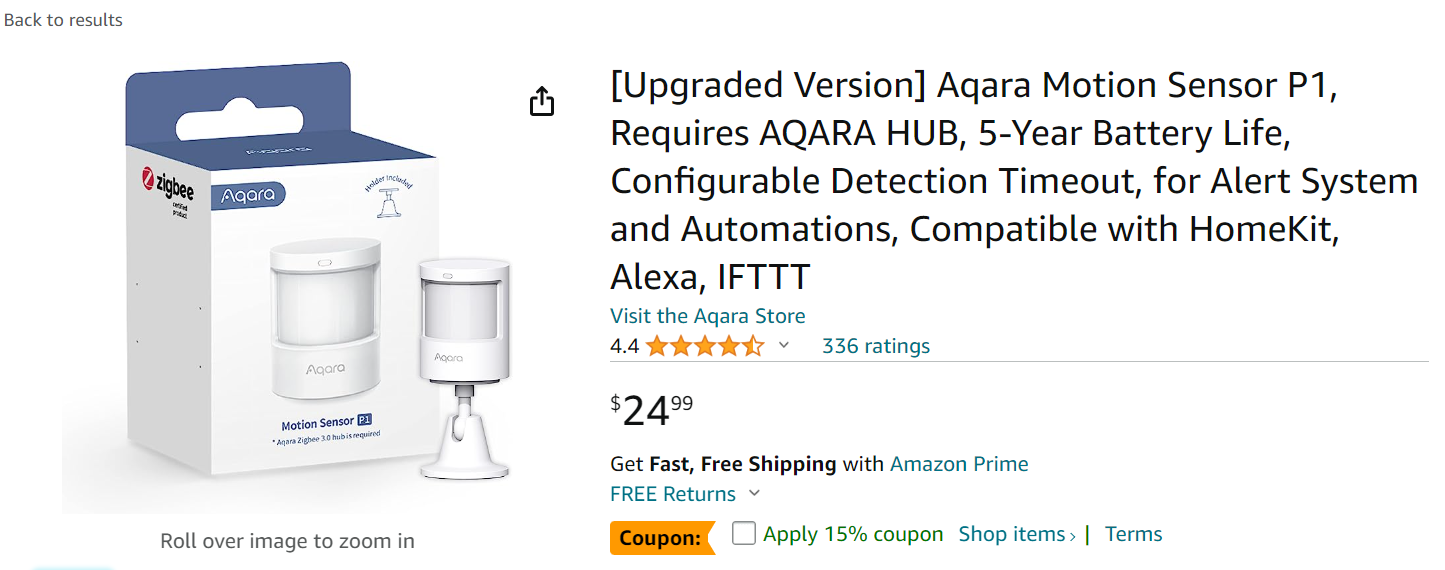The image size is (1445, 570).
Task: Go back via Back to results
Action: pyautogui.click(x=63, y=19)
